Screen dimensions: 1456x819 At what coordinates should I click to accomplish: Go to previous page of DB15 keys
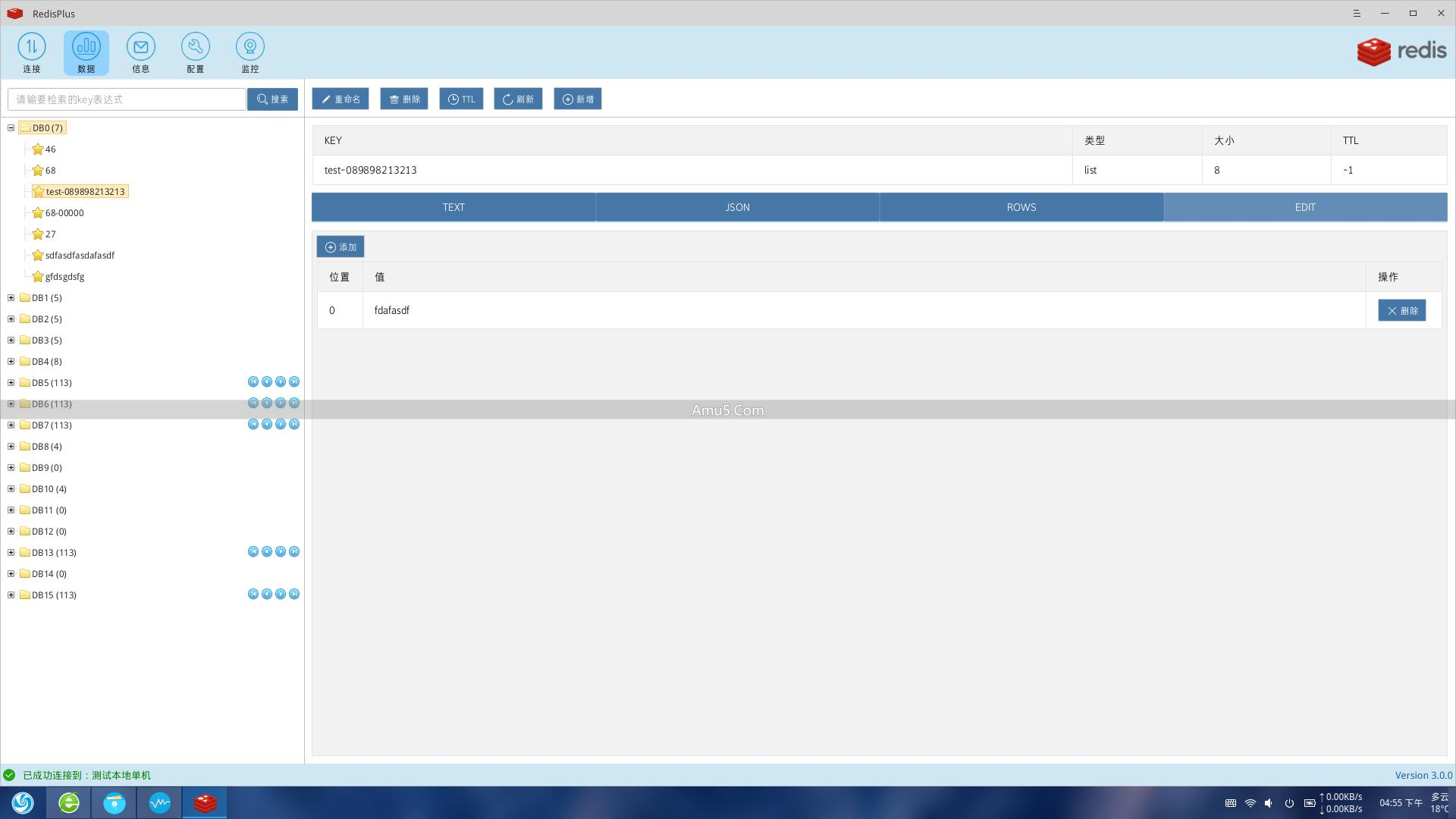pos(267,595)
